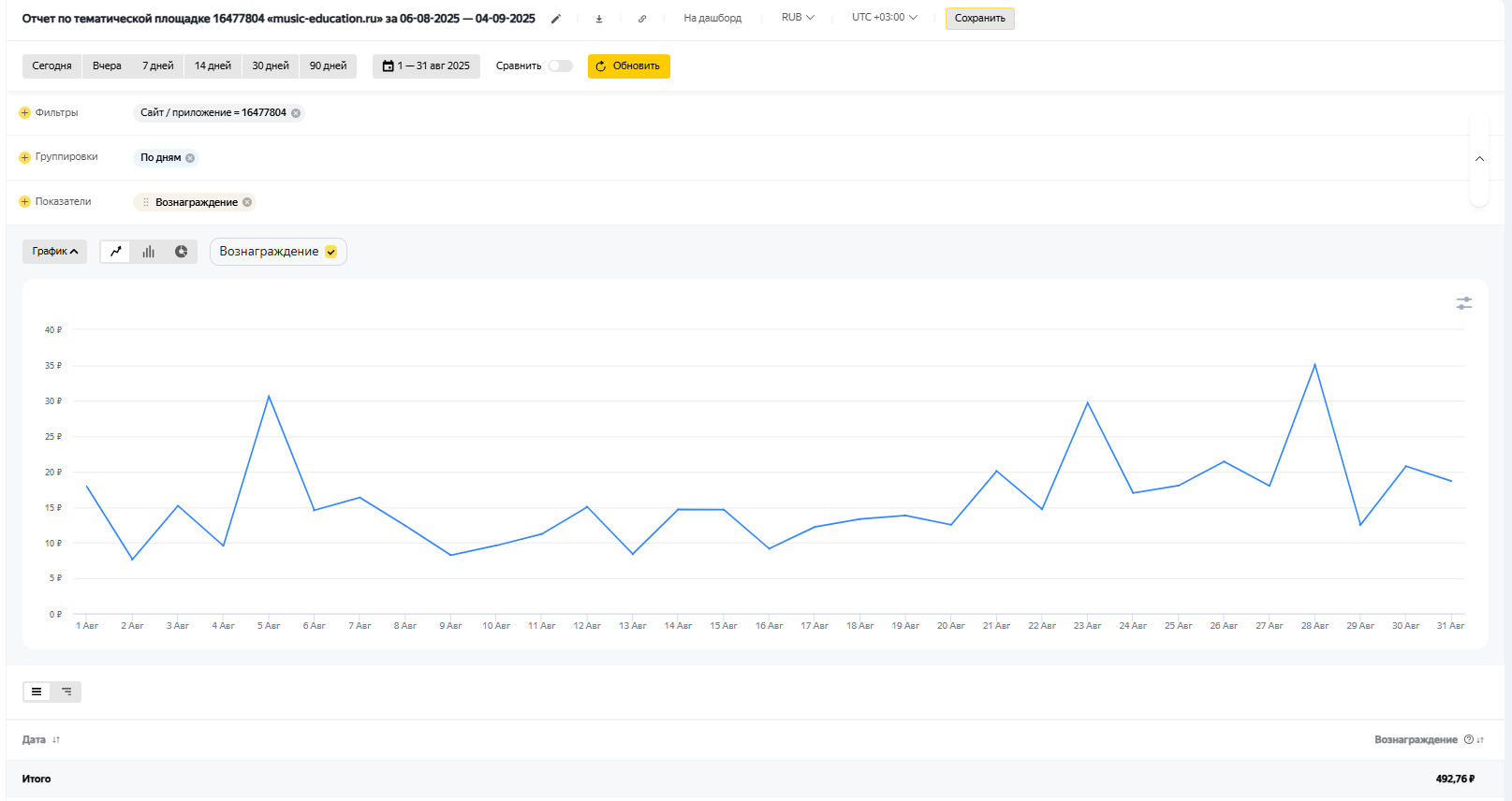1512x801 pixels.
Task: Select the 7 дней period tab
Action: 157,66
